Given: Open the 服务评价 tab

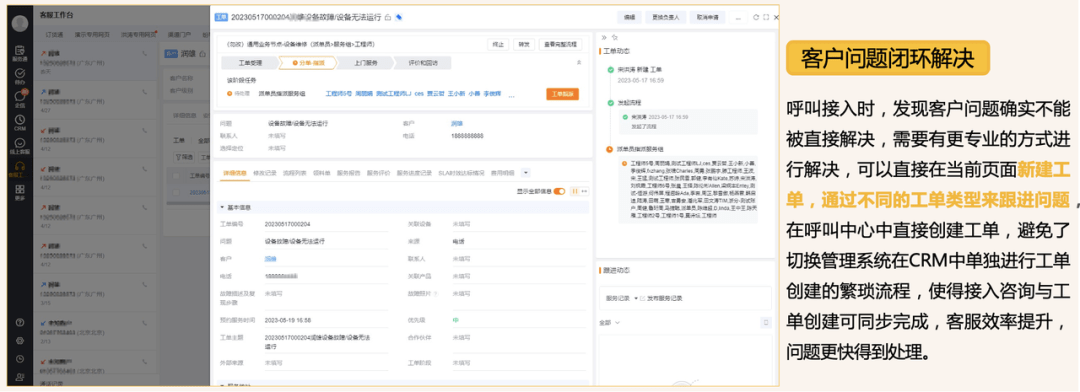Looking at the screenshot, I should pyautogui.click(x=378, y=173).
